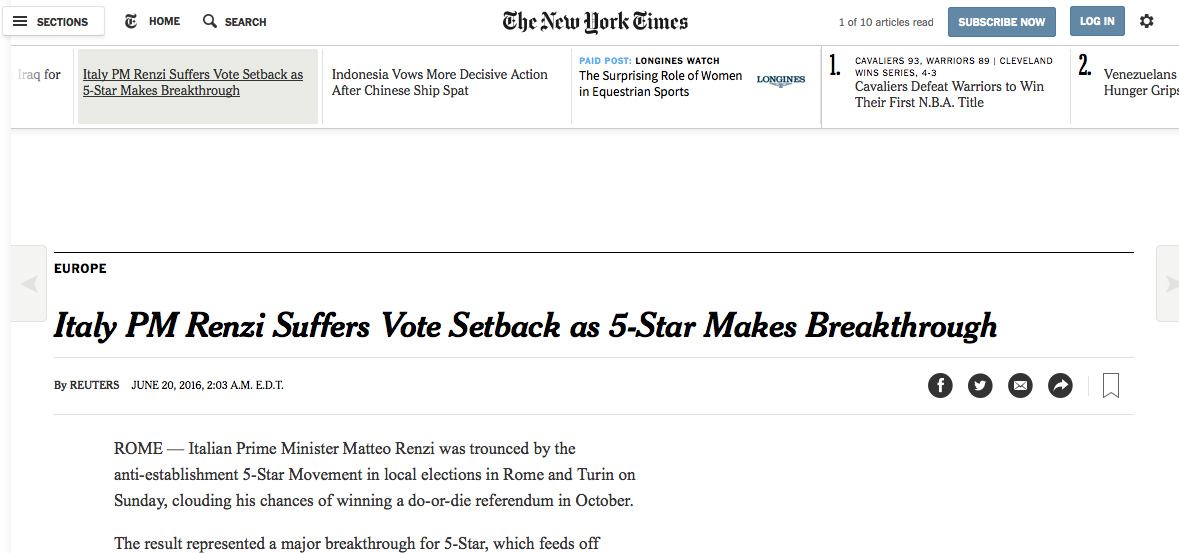Click The New York Times logo
This screenshot has width=1179, height=553.
click(x=595, y=21)
